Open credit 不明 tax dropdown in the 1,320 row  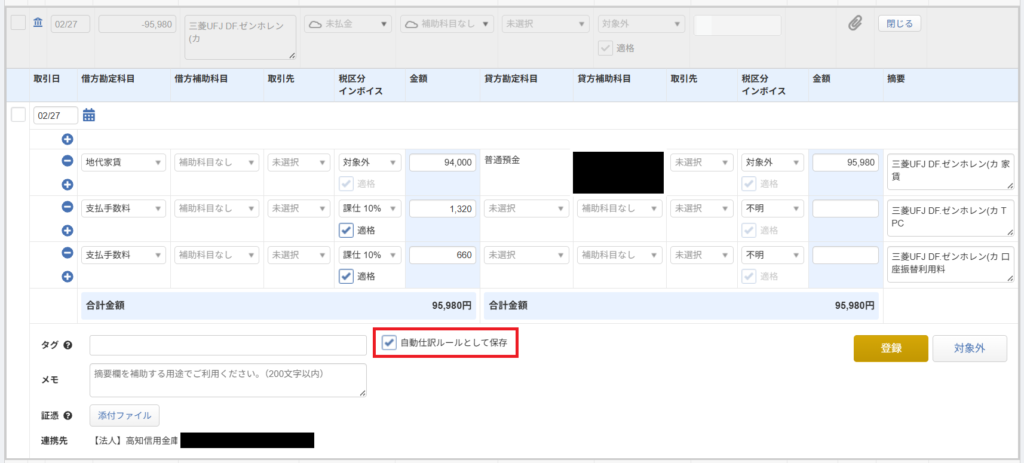click(772, 208)
